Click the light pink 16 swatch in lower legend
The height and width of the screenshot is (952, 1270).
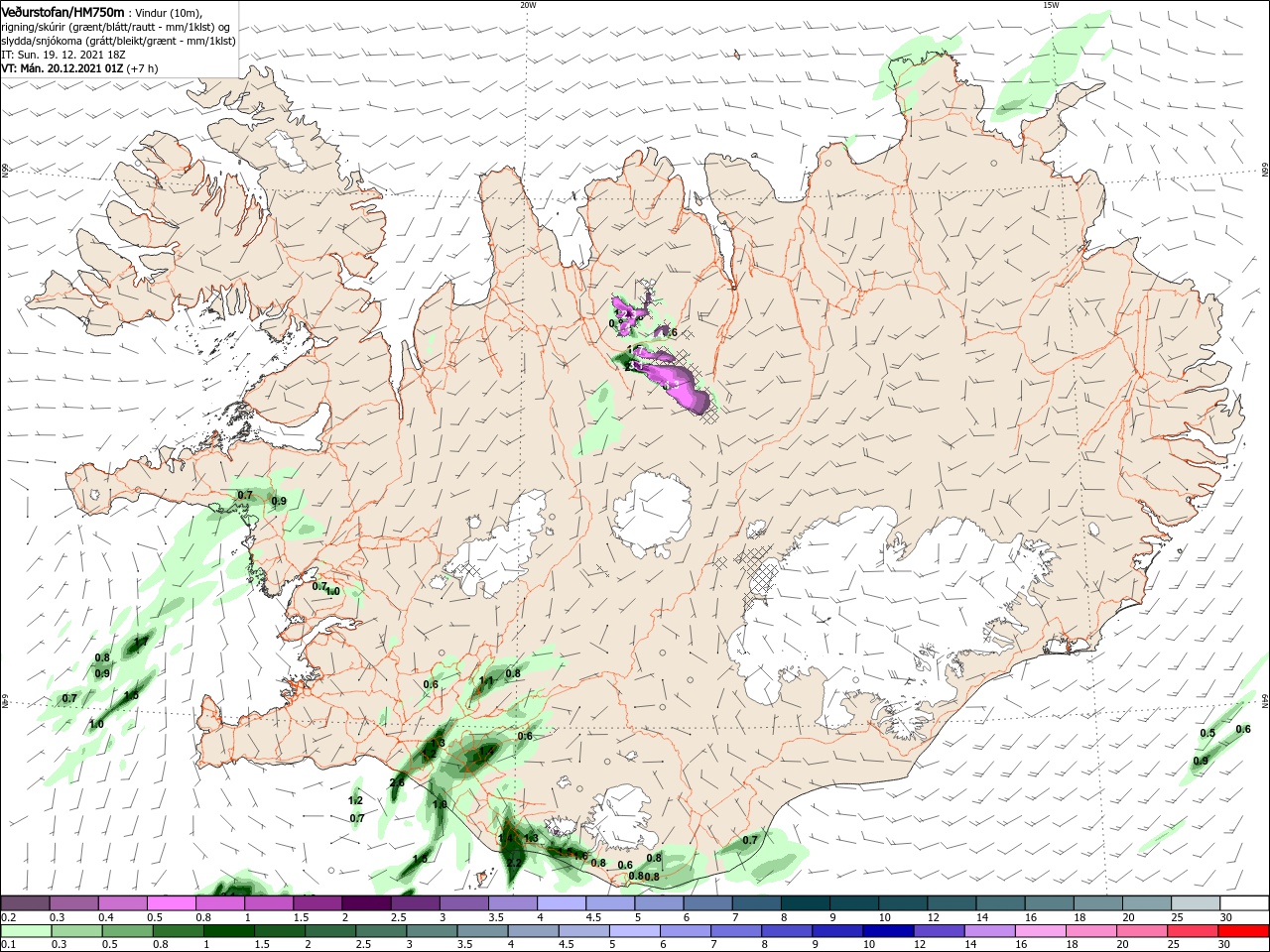(1041, 931)
